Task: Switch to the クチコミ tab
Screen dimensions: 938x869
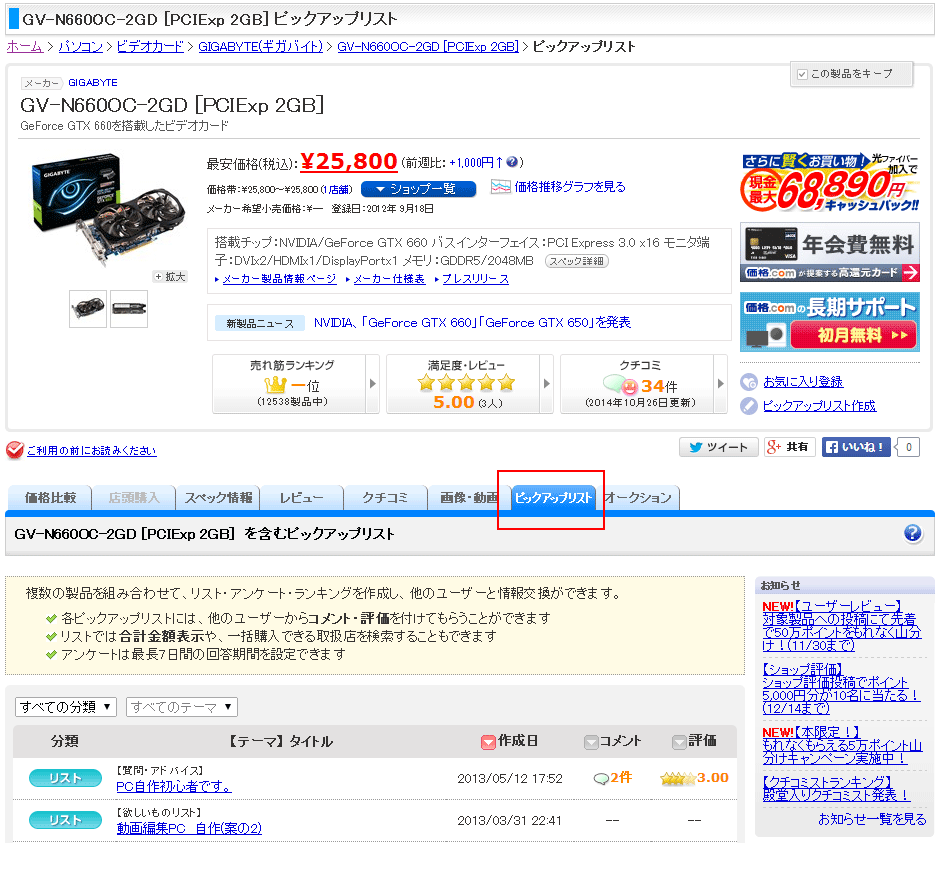Action: (x=386, y=498)
